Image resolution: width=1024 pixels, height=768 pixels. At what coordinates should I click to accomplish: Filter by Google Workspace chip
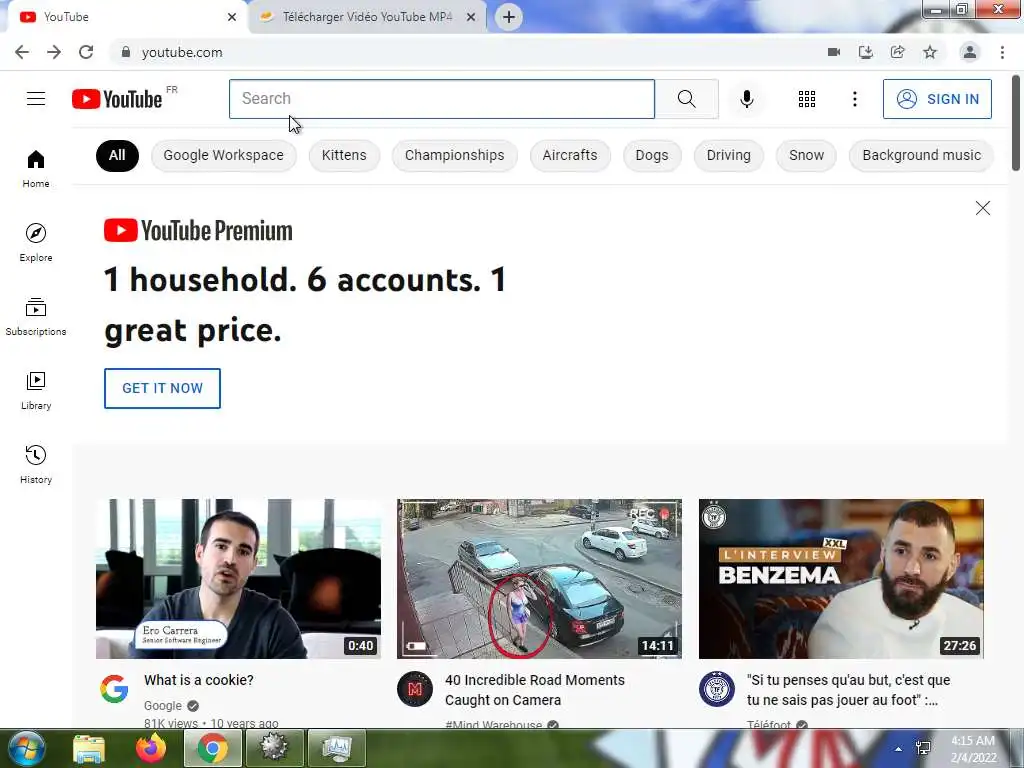pos(223,155)
